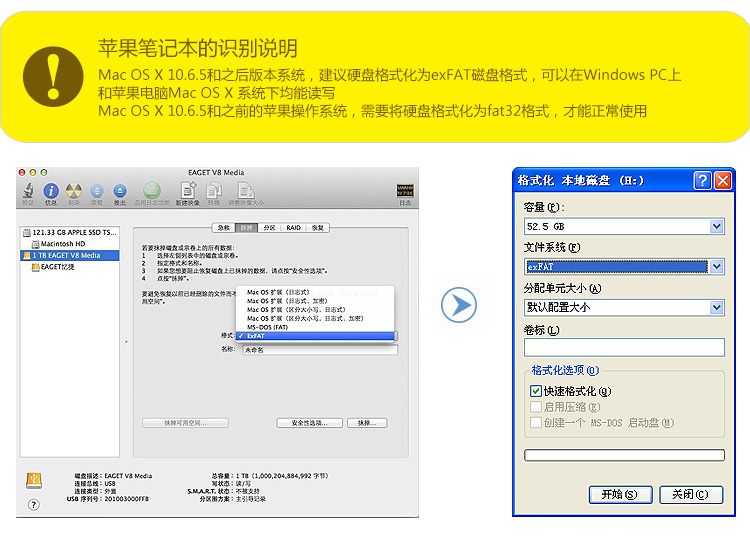The height and width of the screenshot is (536, 750).
Task: Switch to the RAID tab
Action: coord(294,228)
